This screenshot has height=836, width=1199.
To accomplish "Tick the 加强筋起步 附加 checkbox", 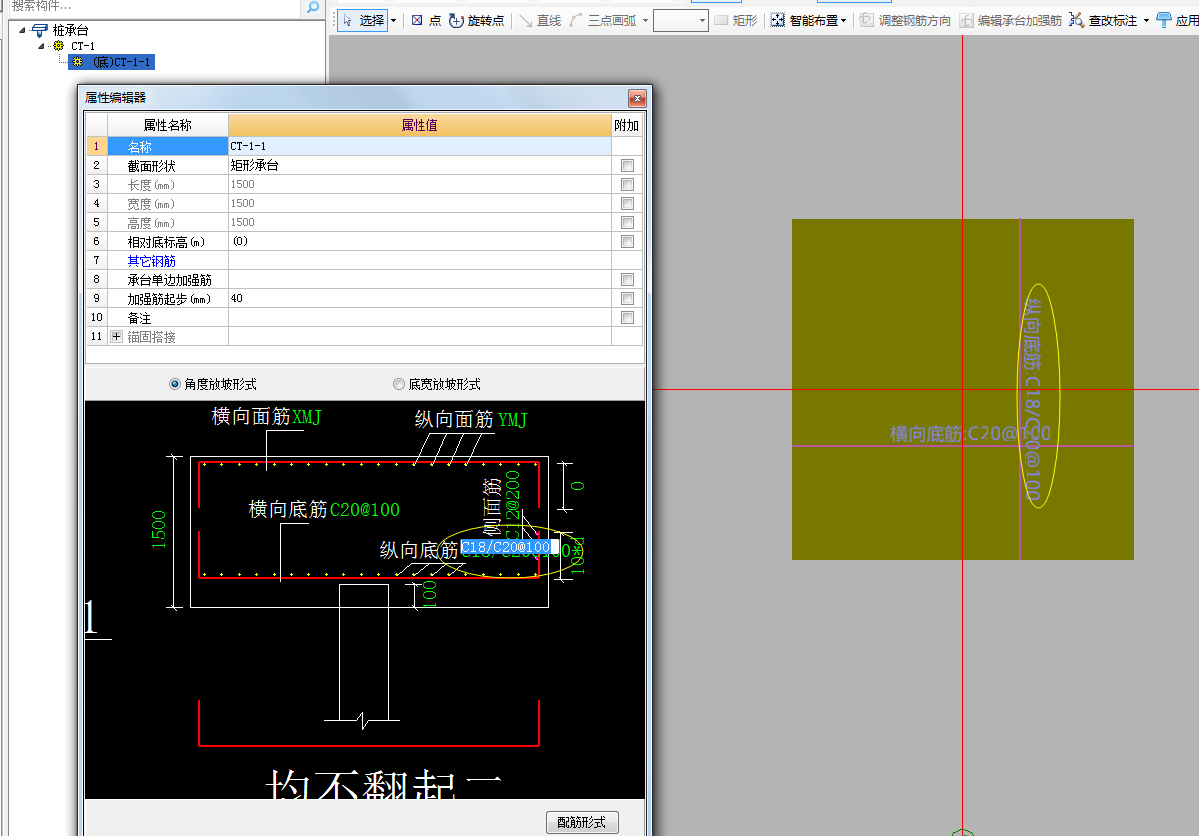I will pos(628,298).
